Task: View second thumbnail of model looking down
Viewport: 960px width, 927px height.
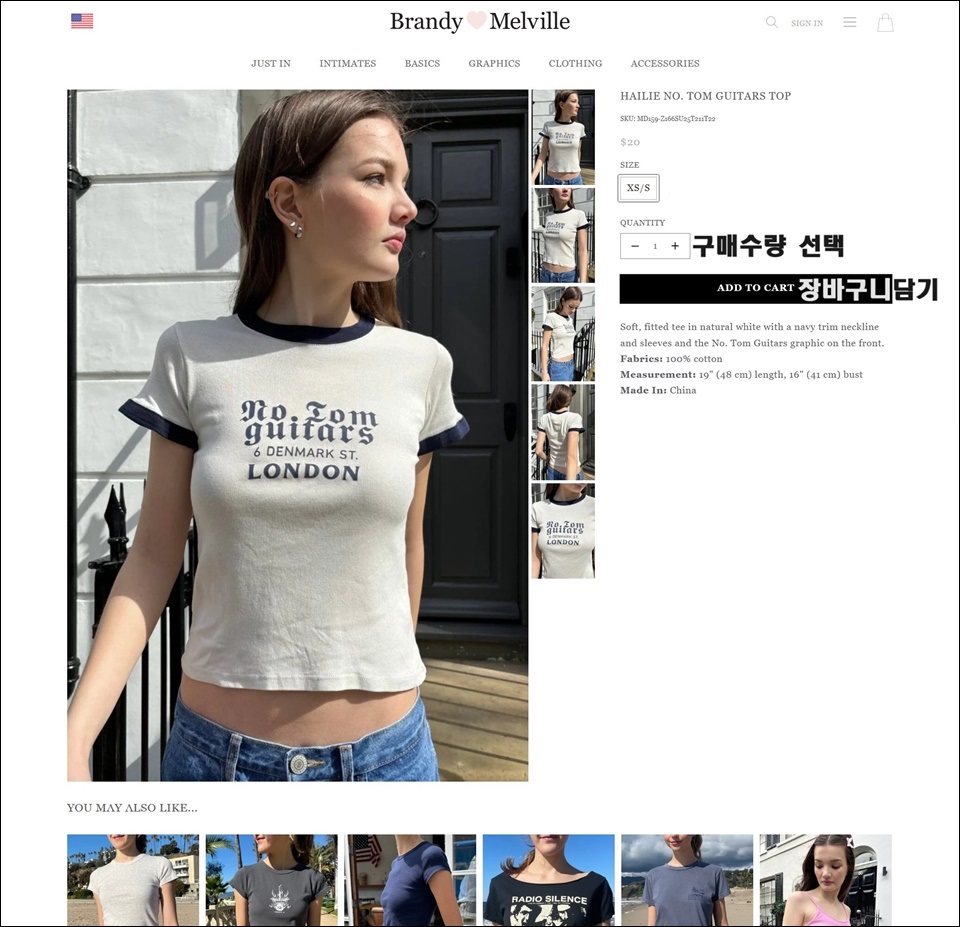Action: point(563,235)
